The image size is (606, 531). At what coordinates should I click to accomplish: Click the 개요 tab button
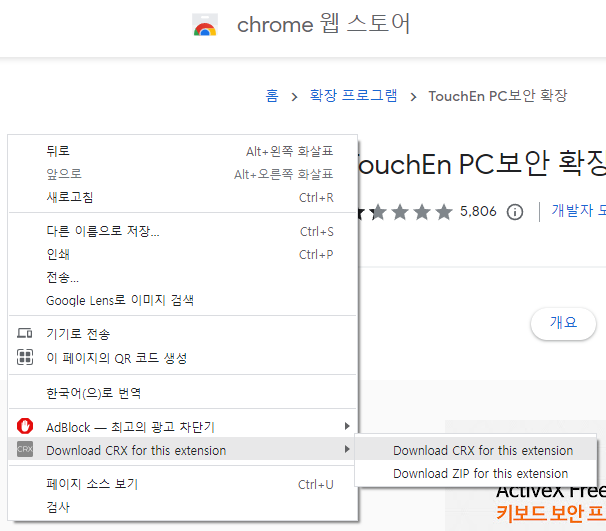(563, 323)
